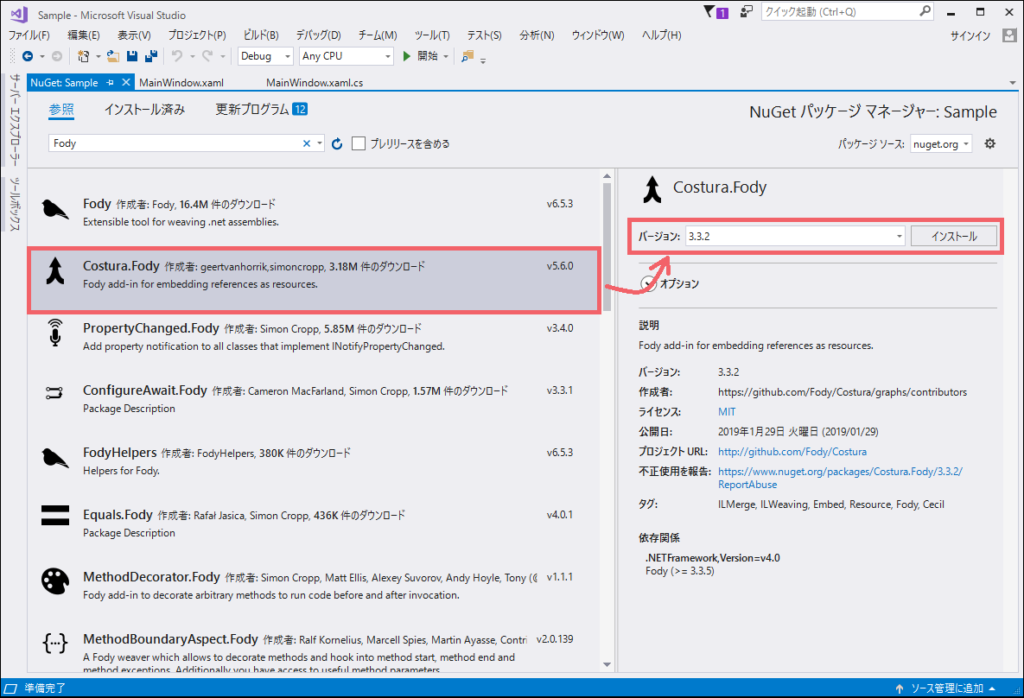Click the MethodBoundaryAspect.Fody braces icon
The image size is (1024, 698).
point(55,644)
